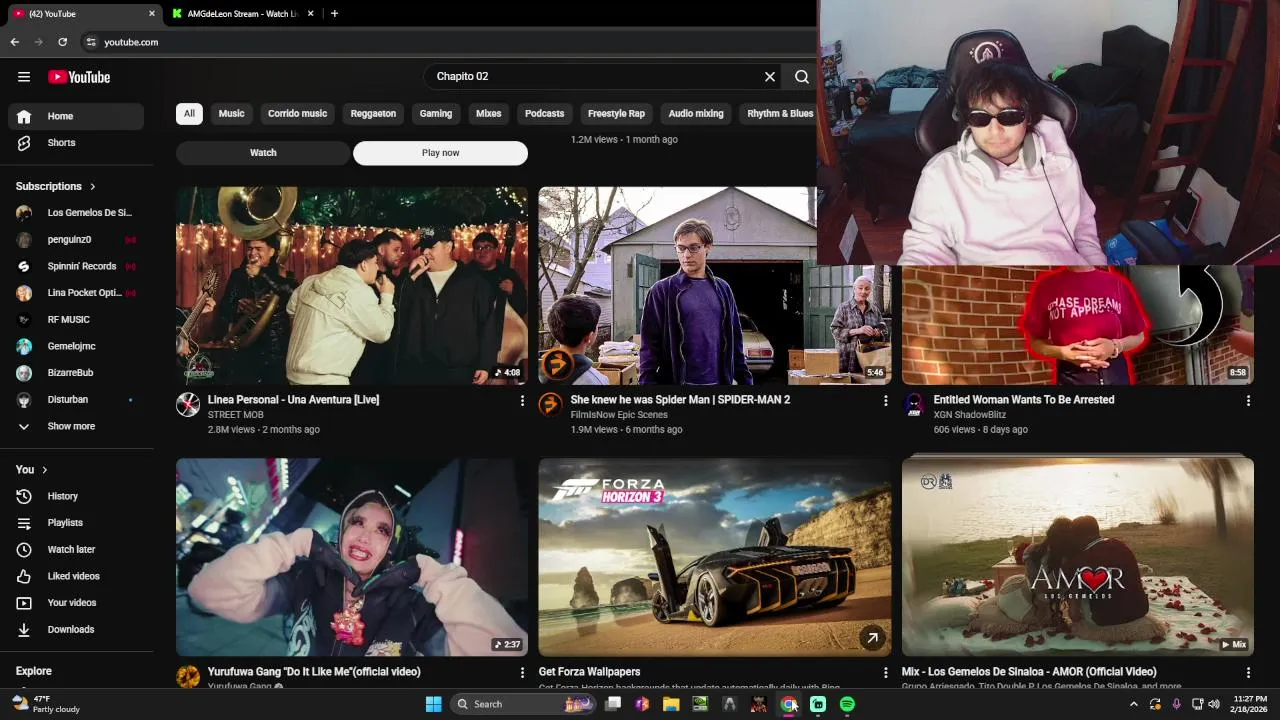
Task: Open Playlists in the sidebar
Action: point(76,523)
